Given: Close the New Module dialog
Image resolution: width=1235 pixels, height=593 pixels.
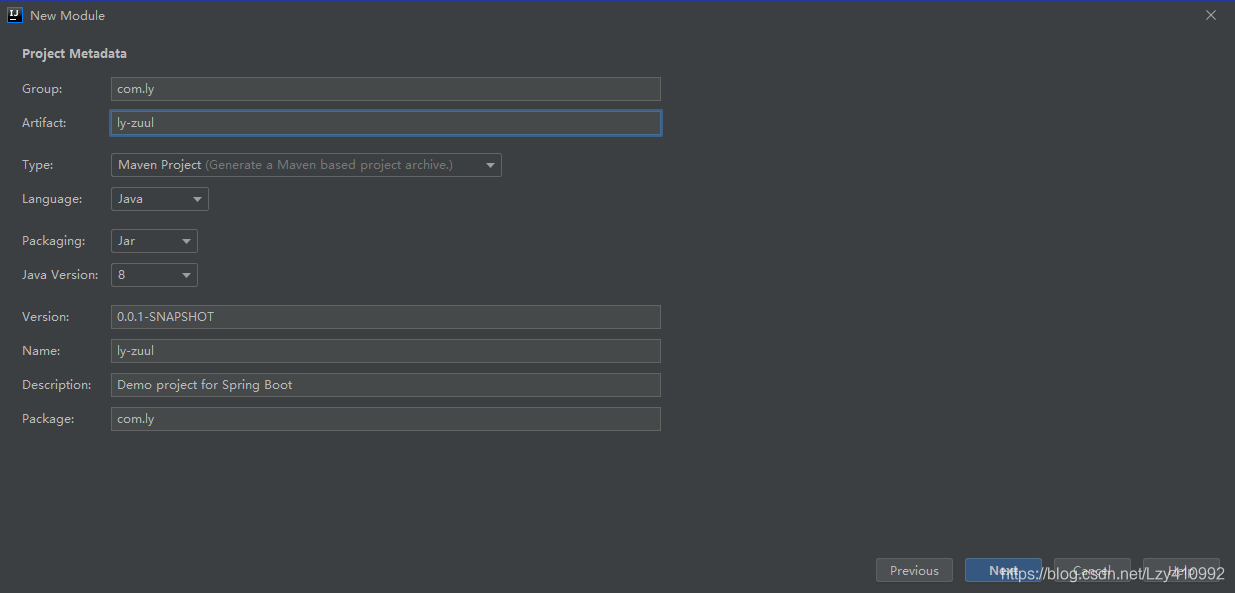Looking at the screenshot, I should point(1211,15).
